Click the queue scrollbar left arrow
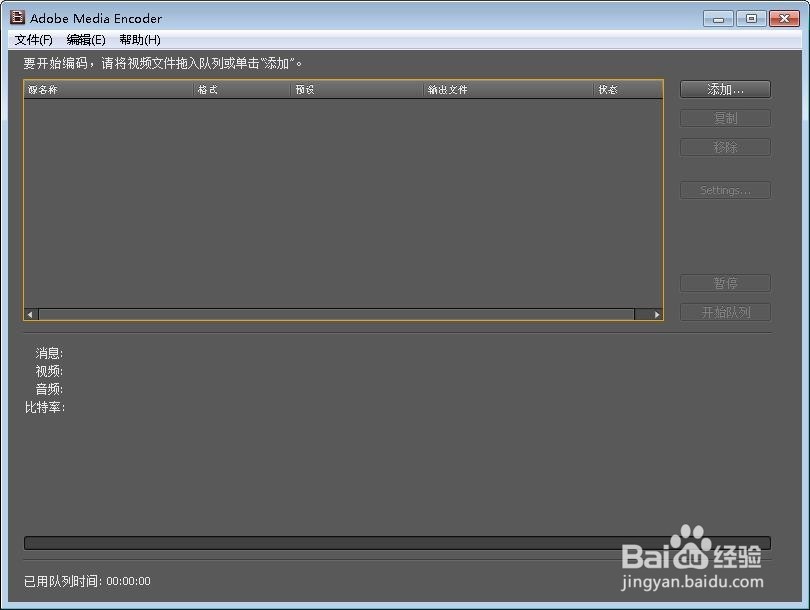This screenshot has width=810, height=610. point(31,314)
